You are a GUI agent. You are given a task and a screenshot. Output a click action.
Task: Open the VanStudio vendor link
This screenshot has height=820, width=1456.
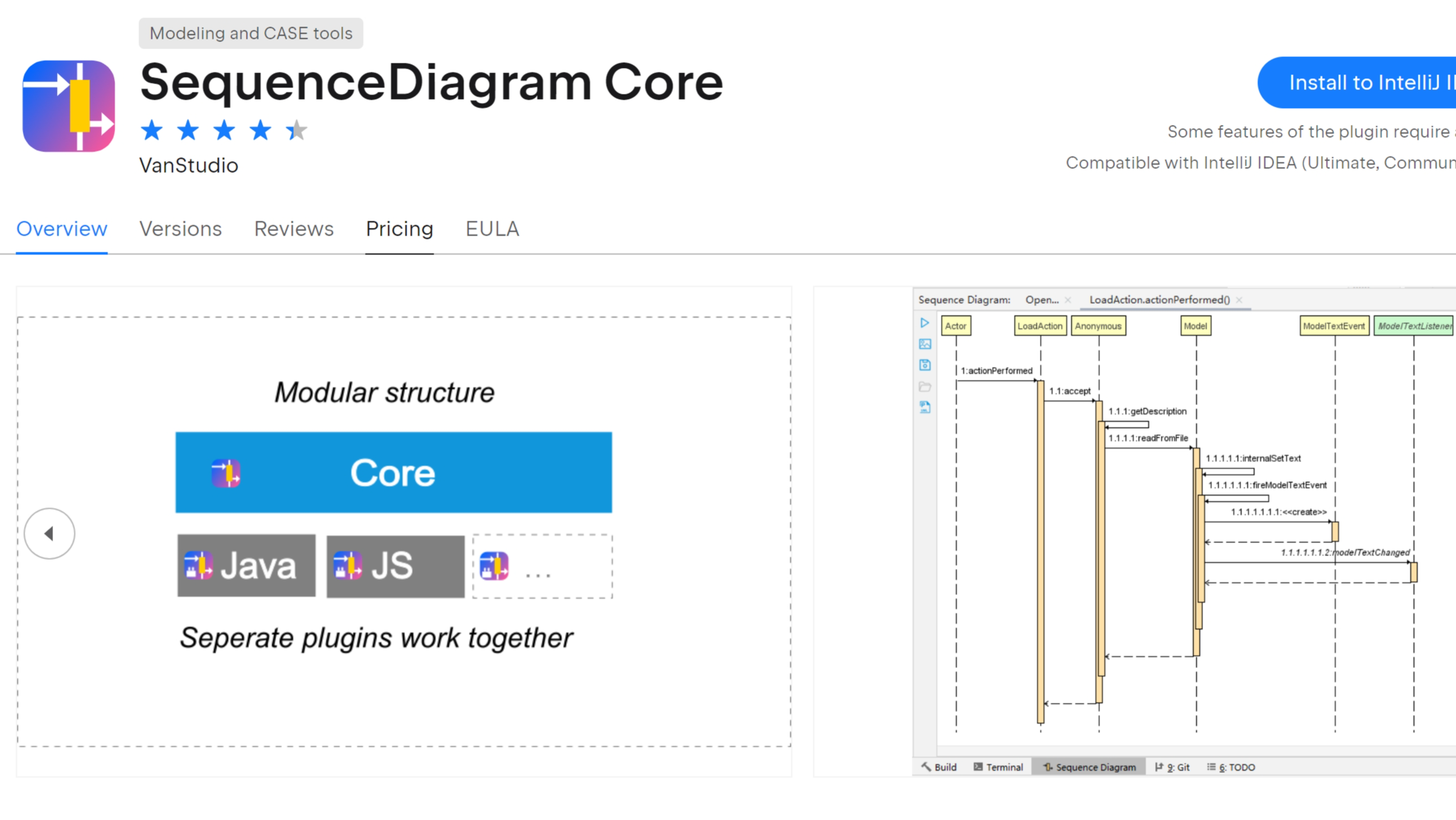[188, 165]
